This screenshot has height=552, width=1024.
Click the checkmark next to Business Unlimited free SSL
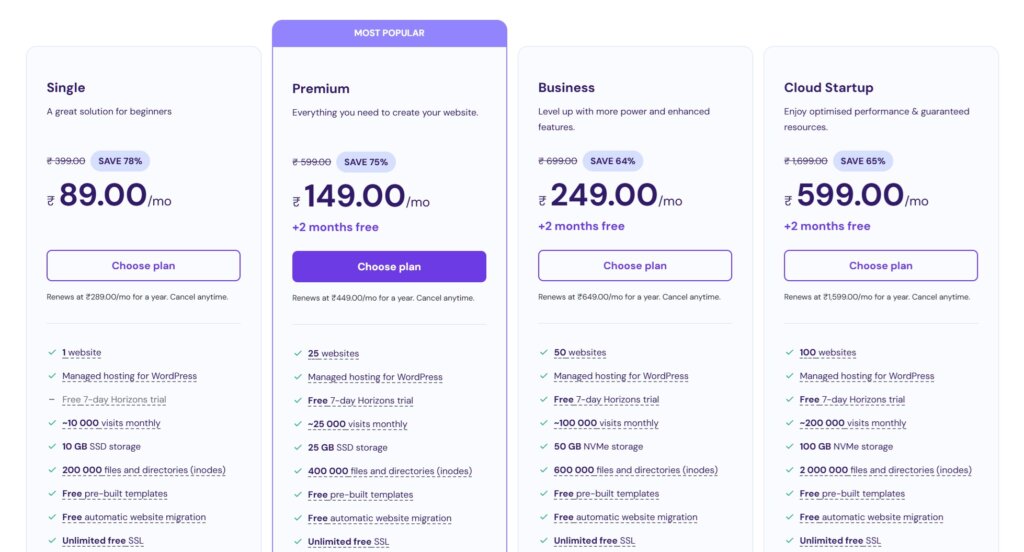click(543, 540)
